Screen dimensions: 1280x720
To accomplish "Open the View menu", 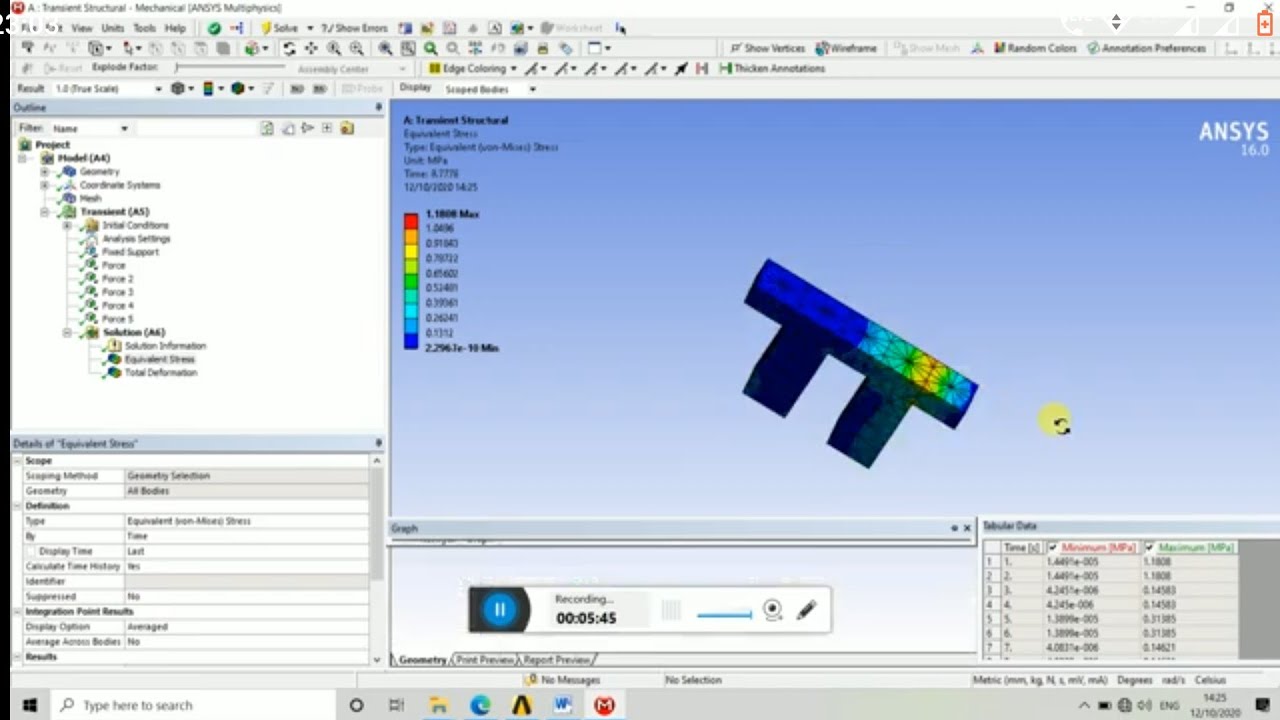I will (x=82, y=28).
